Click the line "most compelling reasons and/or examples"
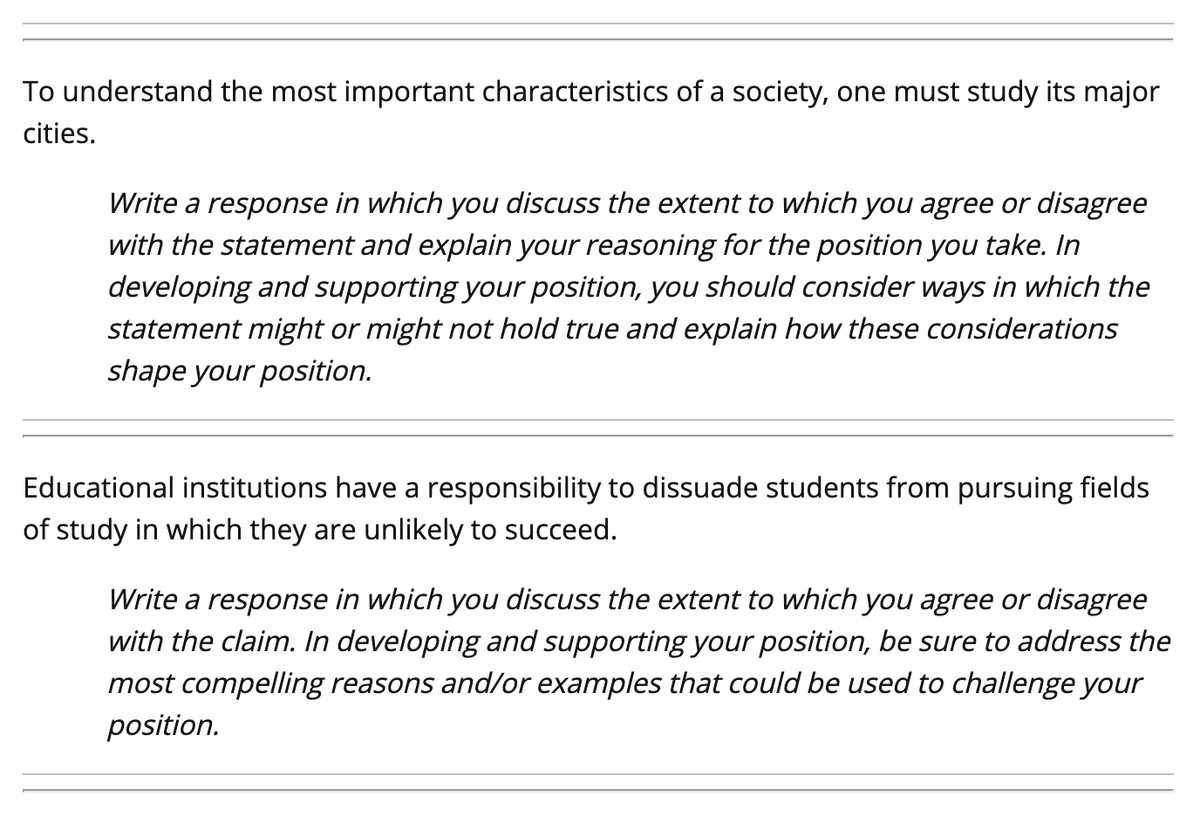The width and height of the screenshot is (1200, 817). tap(624, 684)
